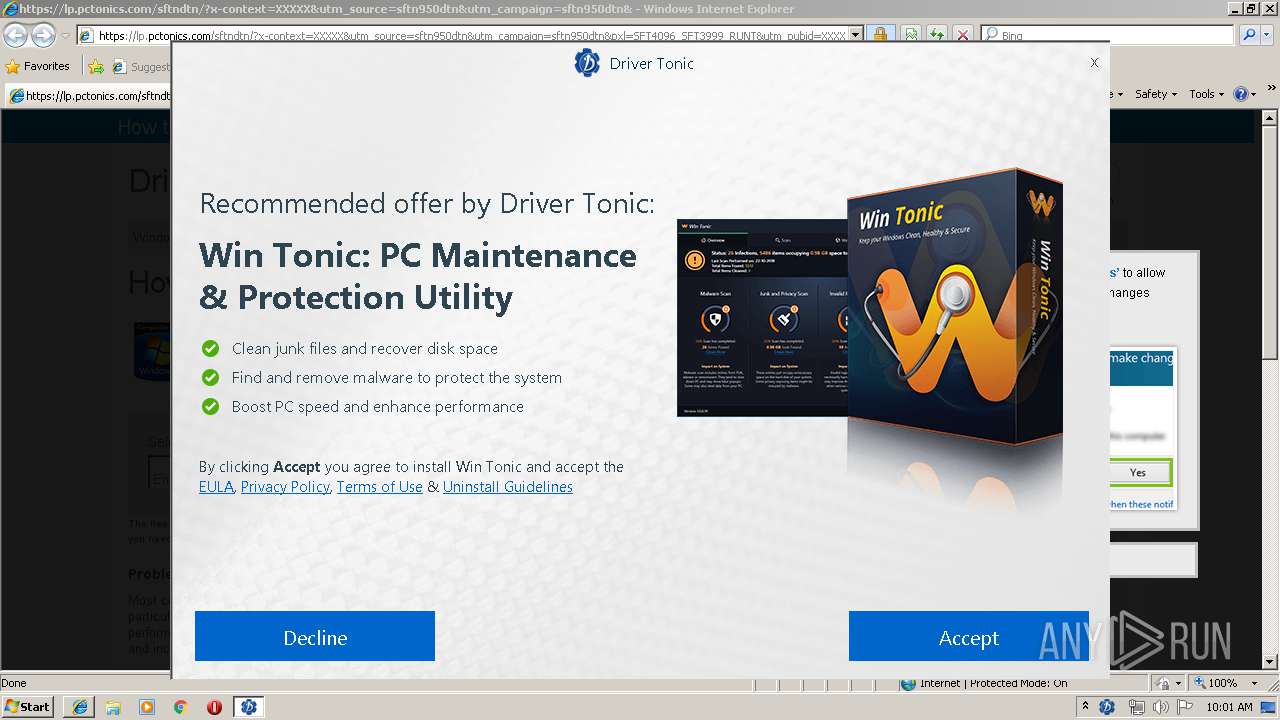Open the Favorites star button

[x=38, y=66]
